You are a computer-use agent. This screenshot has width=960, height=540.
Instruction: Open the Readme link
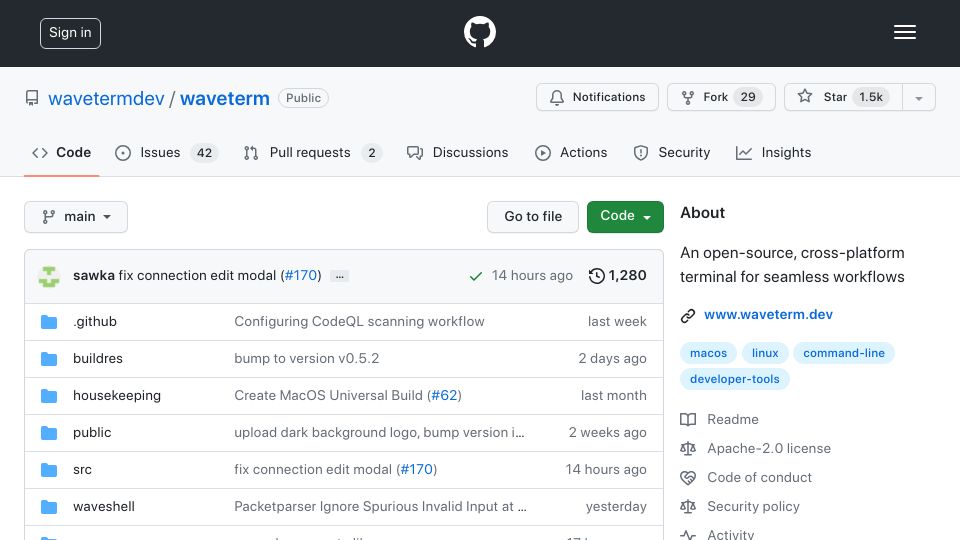click(733, 419)
